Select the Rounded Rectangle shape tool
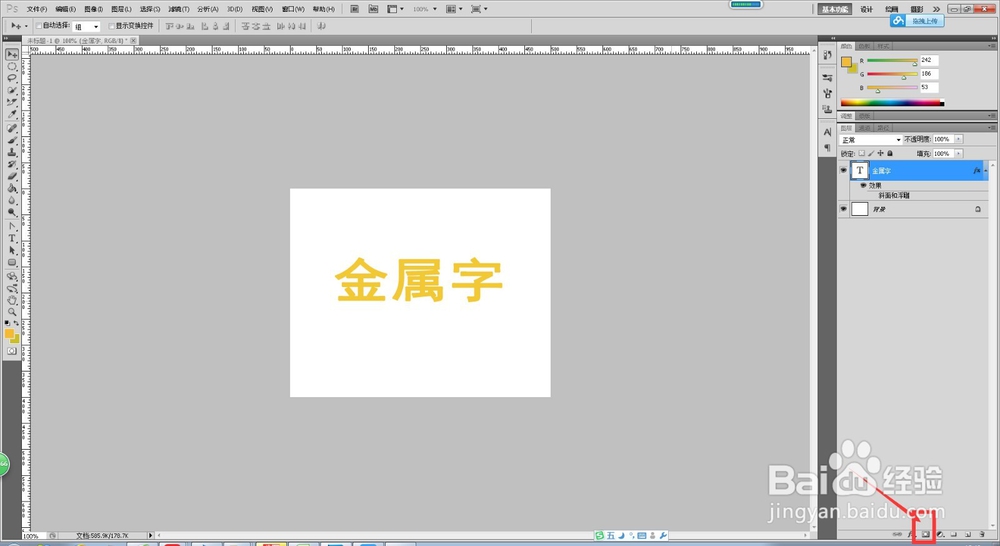The width and height of the screenshot is (1000, 546). [x=12, y=262]
